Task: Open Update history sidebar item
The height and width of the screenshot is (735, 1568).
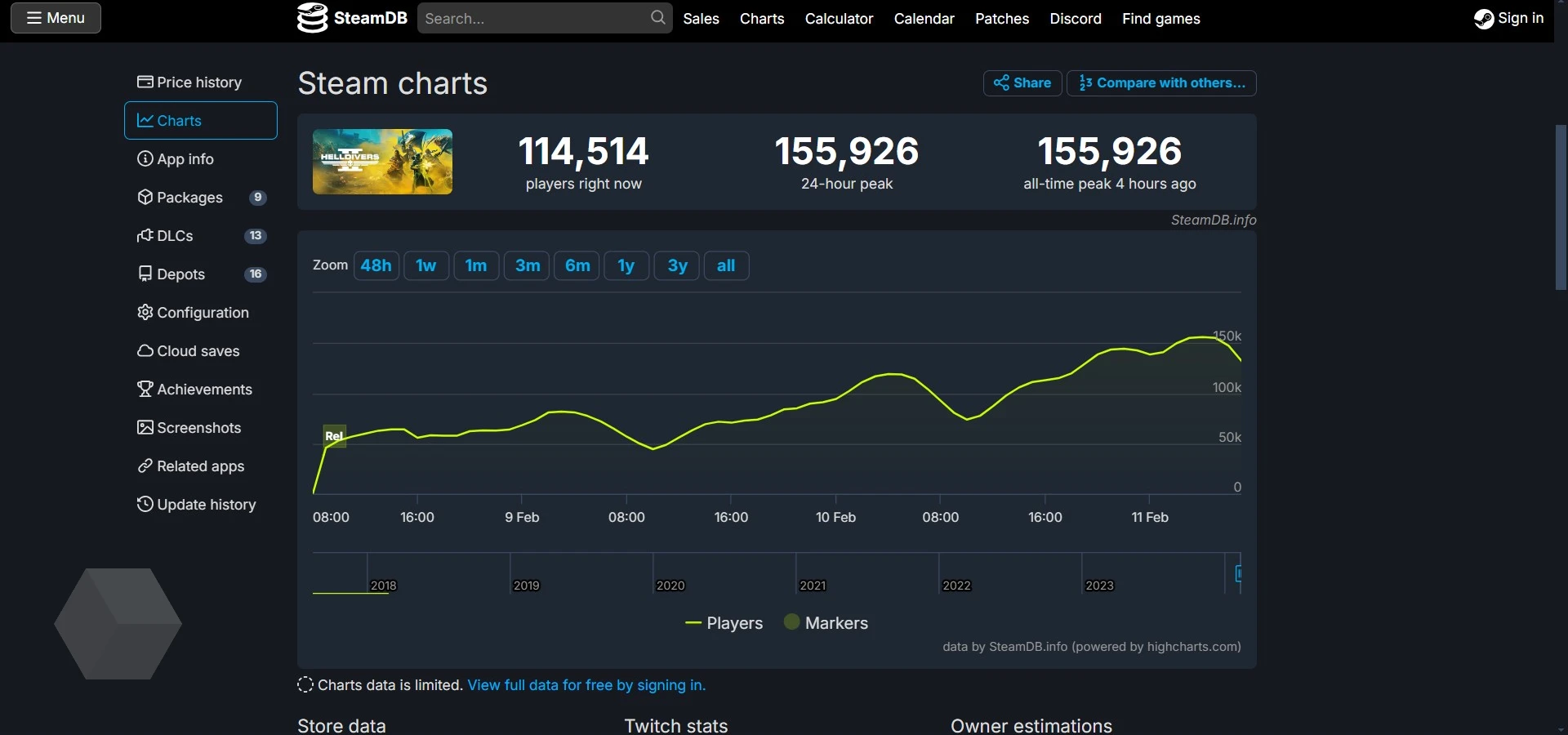Action: pos(200,505)
